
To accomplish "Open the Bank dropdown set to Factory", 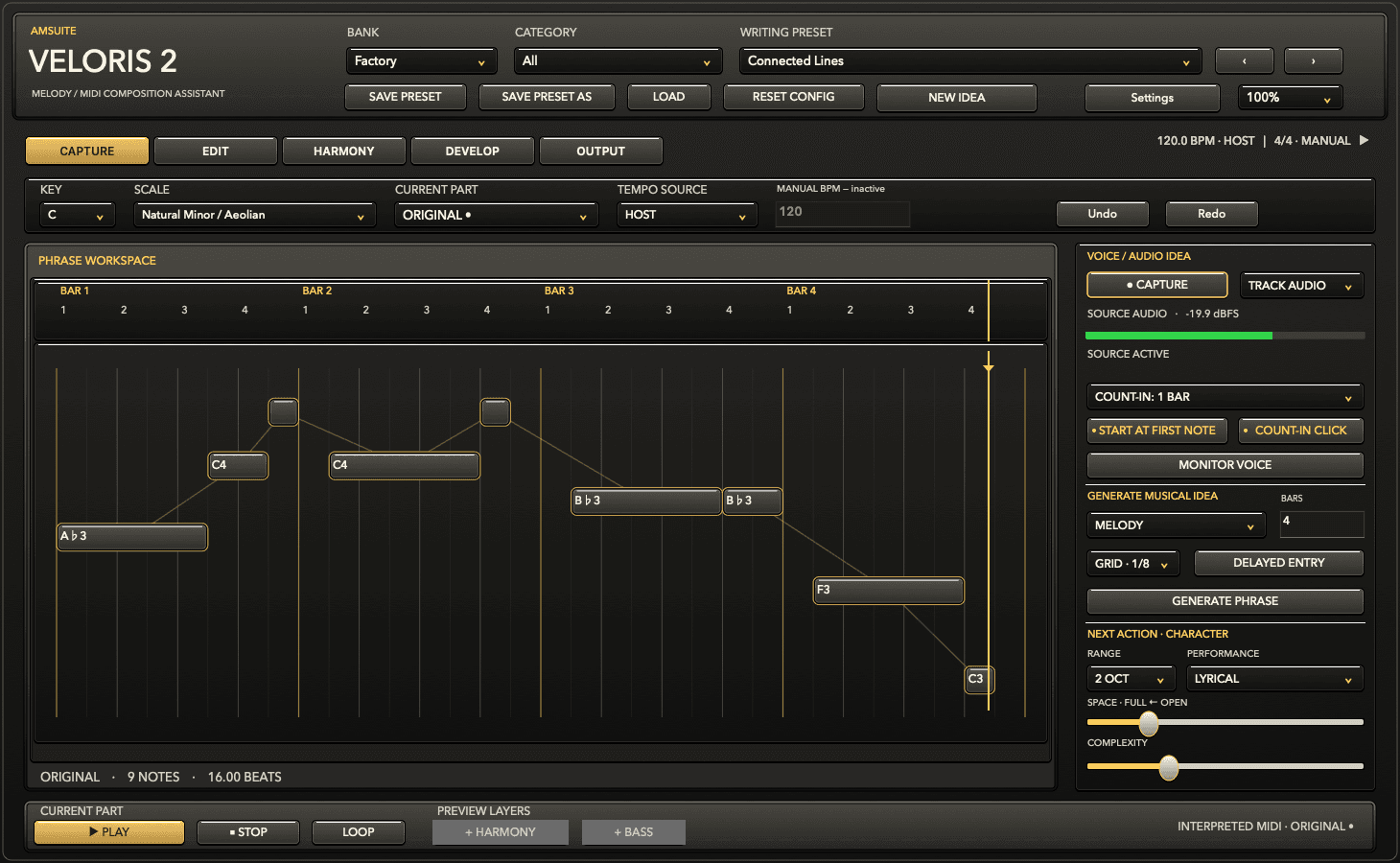I will (422, 60).
